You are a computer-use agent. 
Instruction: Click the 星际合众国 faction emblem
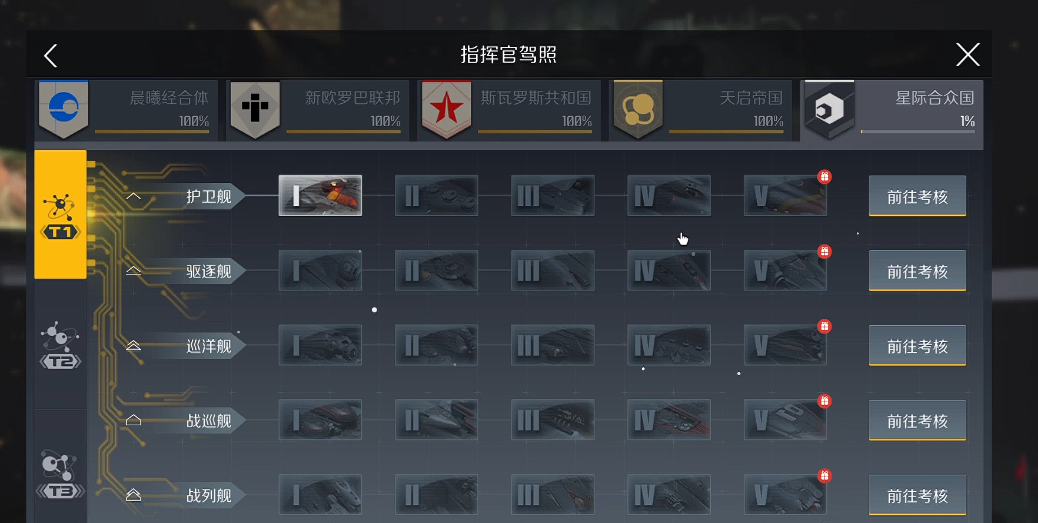pos(829,110)
